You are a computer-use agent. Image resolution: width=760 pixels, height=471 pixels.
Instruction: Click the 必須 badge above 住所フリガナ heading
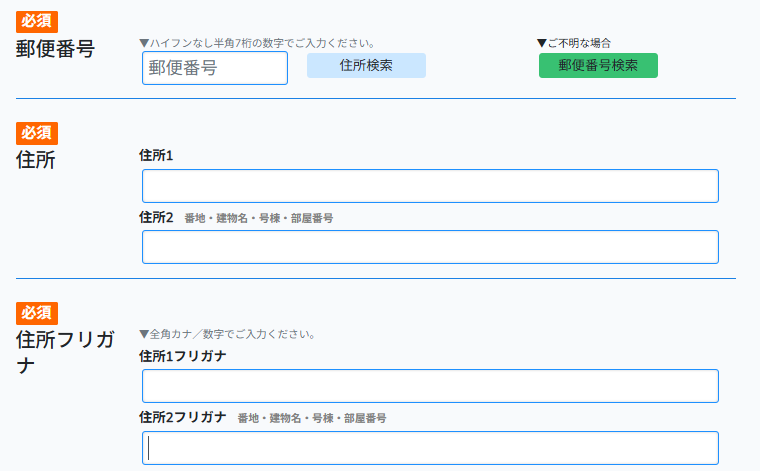[37, 313]
